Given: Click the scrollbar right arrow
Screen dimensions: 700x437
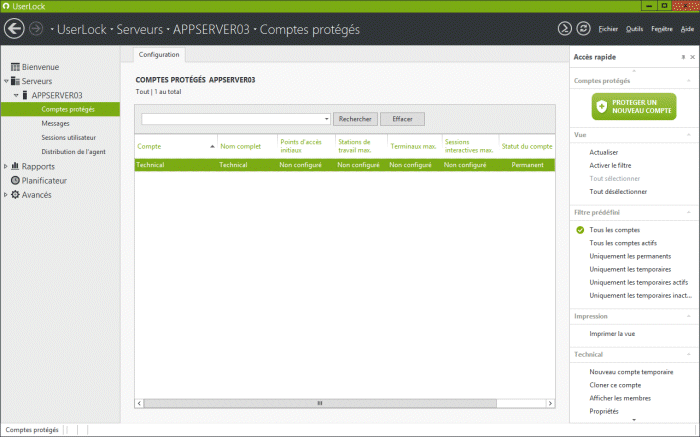Looking at the screenshot, I should click(x=550, y=403).
